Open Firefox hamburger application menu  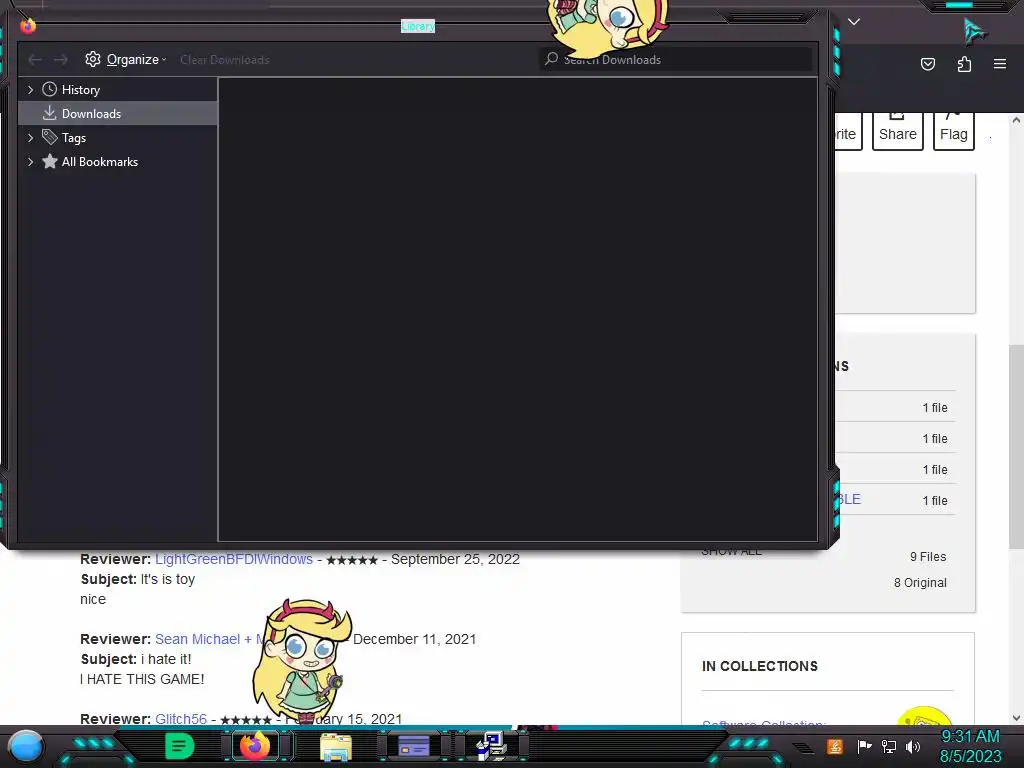coord(1000,64)
